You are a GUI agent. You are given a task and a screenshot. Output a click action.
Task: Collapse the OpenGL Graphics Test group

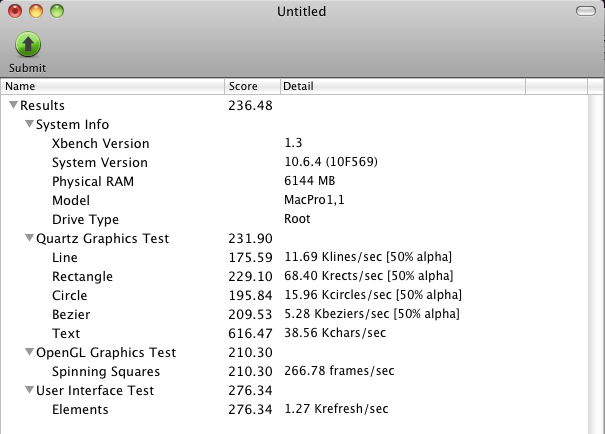[x=29, y=352]
